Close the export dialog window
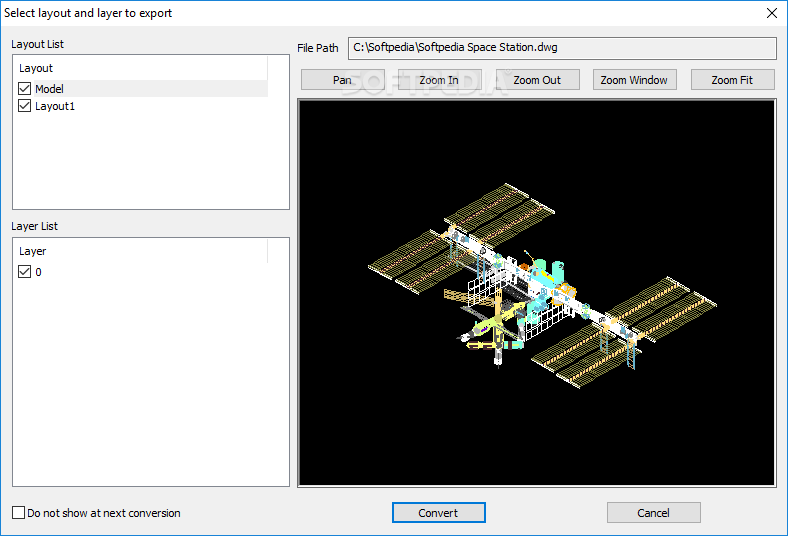 tap(772, 13)
